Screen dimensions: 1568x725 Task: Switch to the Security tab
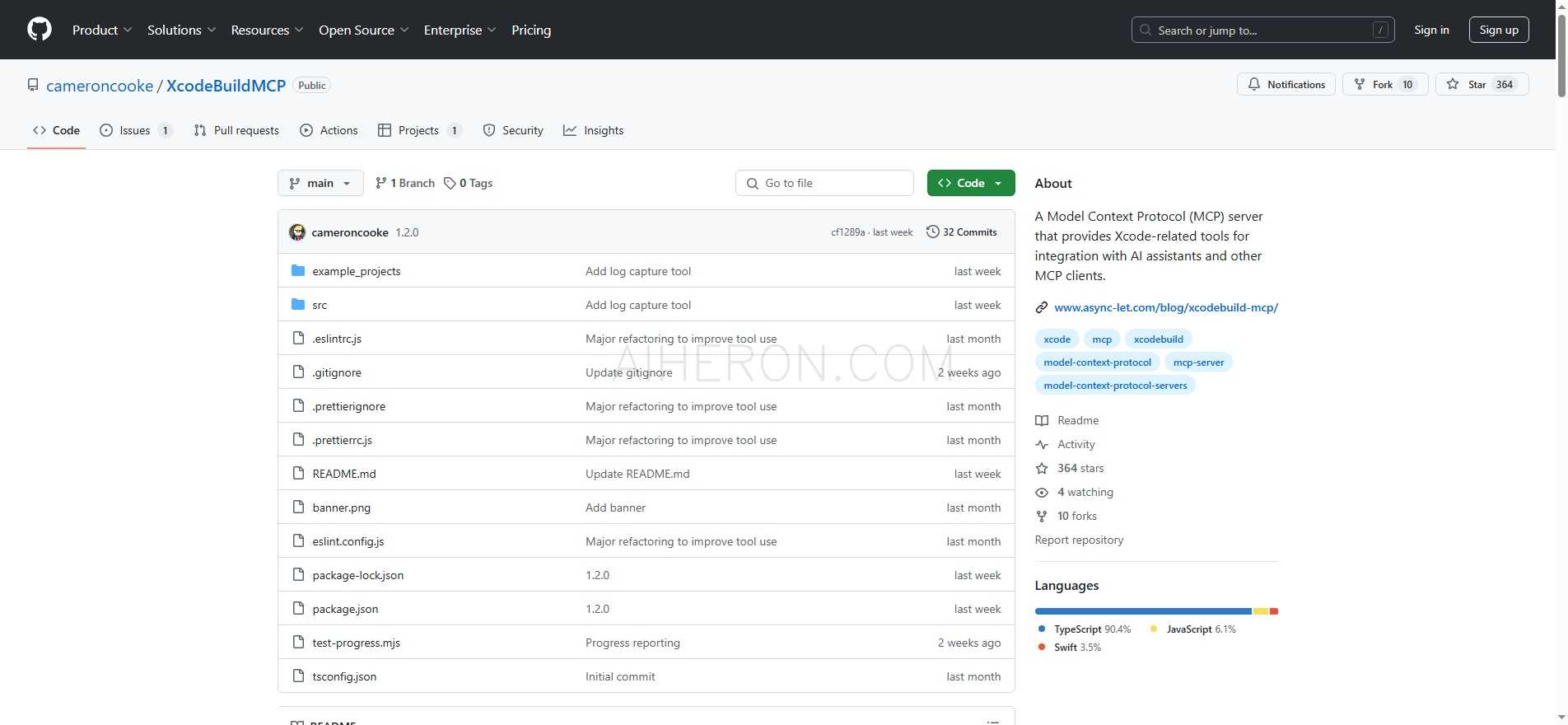pyautogui.click(x=513, y=130)
